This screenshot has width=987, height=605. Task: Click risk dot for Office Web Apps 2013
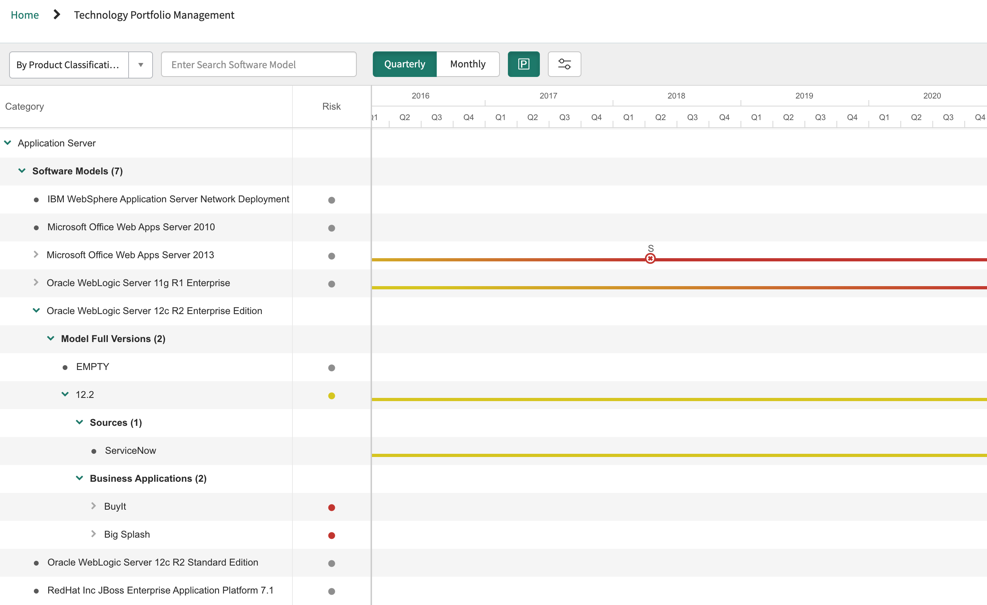coord(332,256)
